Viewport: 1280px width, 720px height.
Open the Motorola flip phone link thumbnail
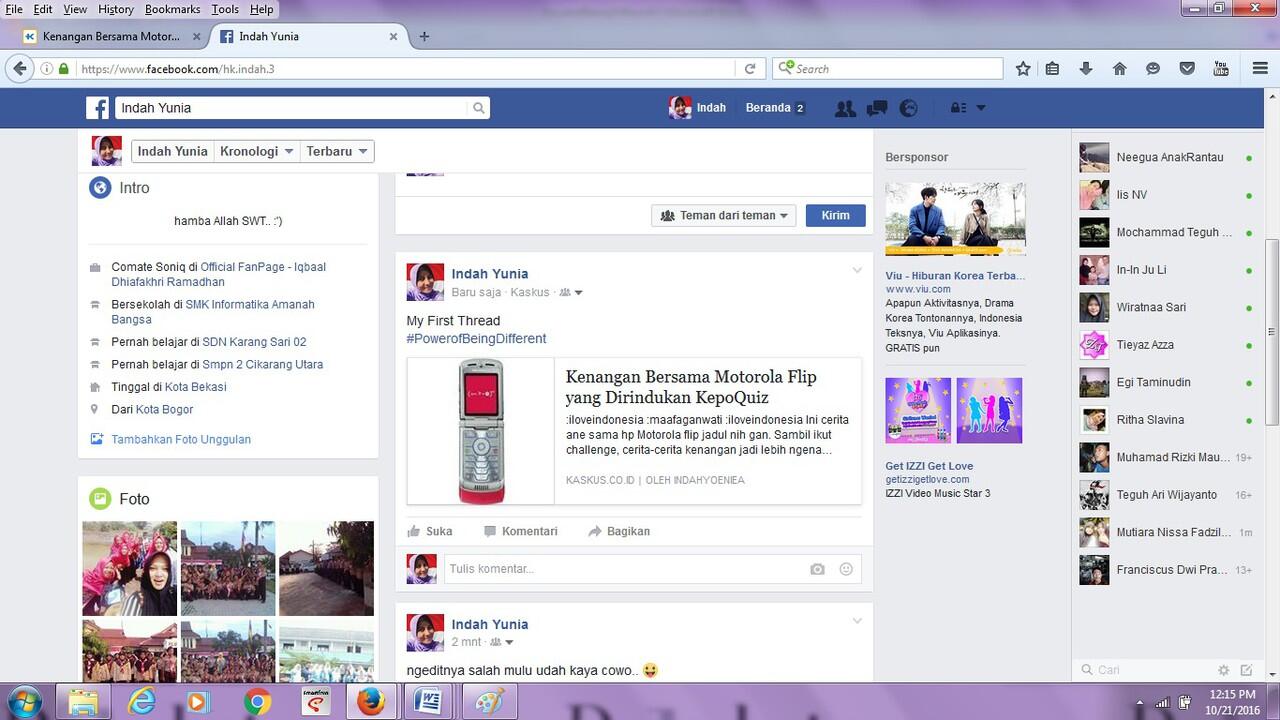[x=481, y=431]
